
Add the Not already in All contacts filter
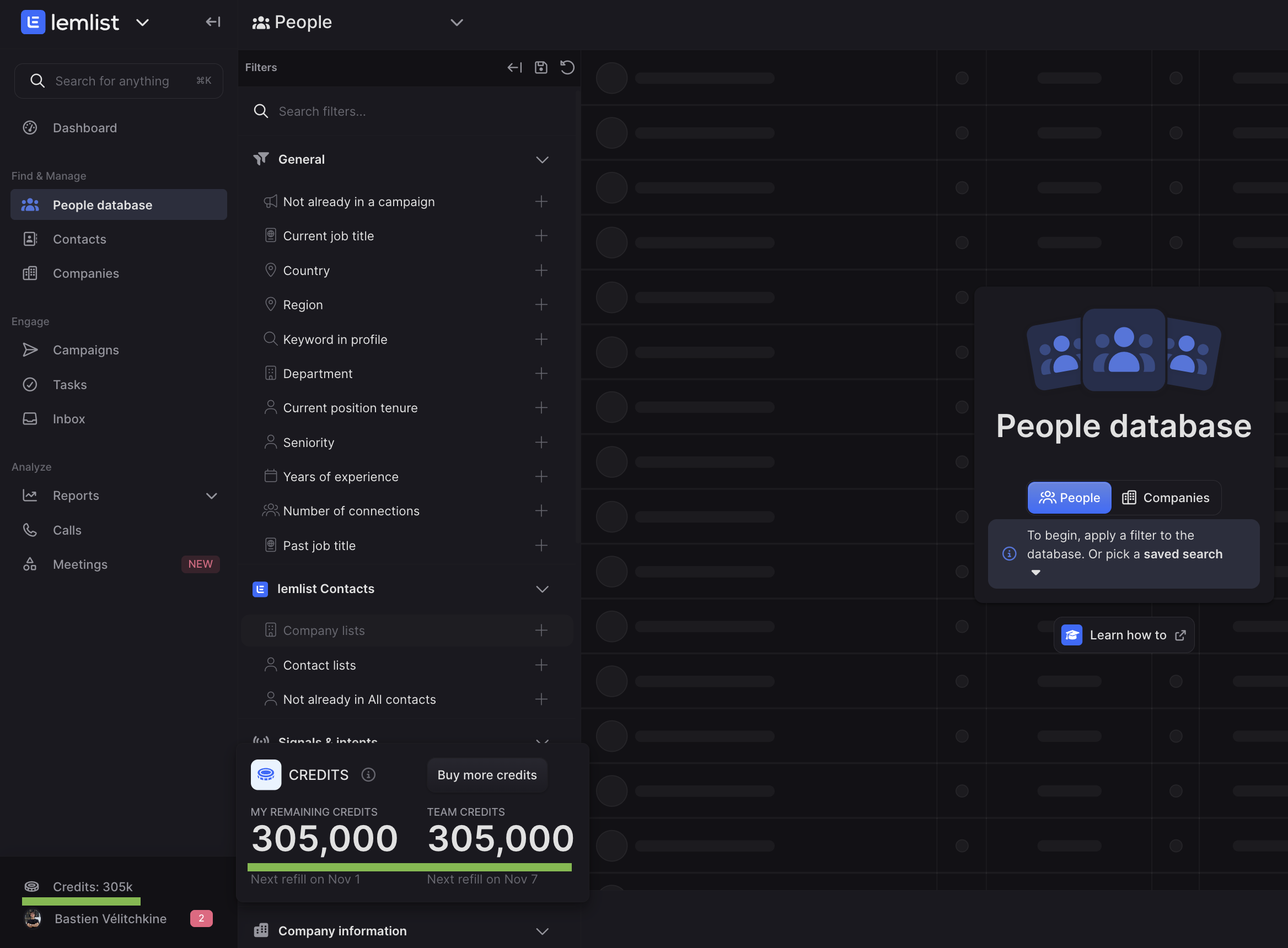click(x=541, y=699)
